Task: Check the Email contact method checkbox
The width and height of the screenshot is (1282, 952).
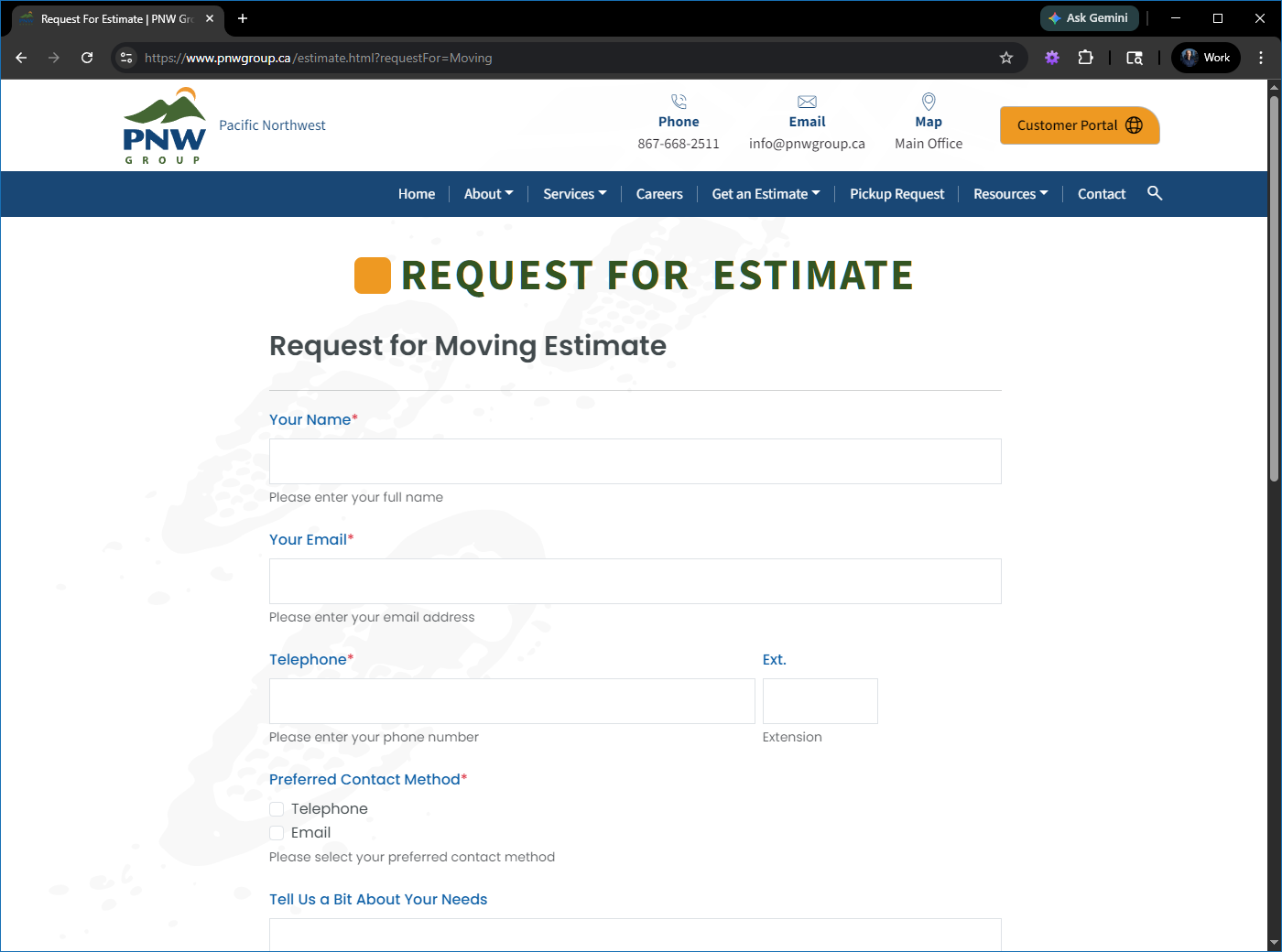Action: (x=277, y=833)
